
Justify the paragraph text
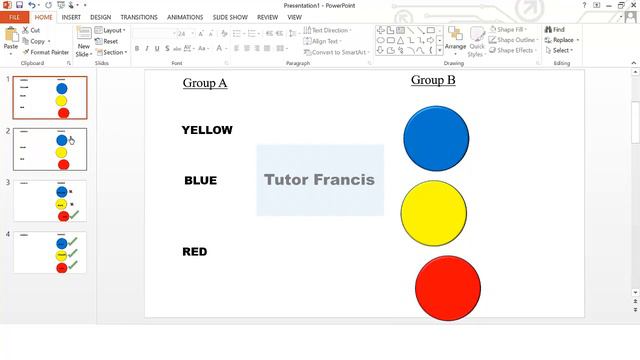tap(267, 49)
